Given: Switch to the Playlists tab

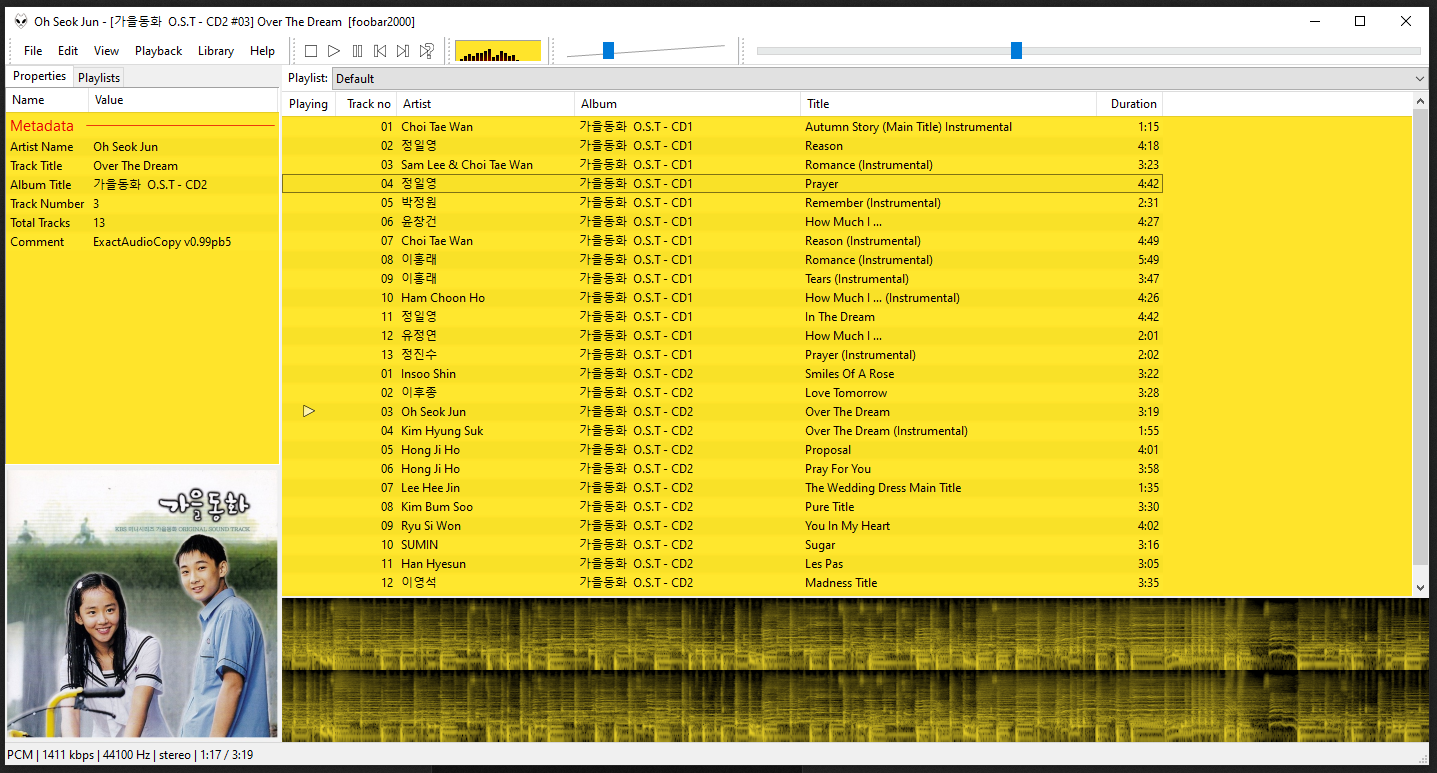Looking at the screenshot, I should pos(99,77).
